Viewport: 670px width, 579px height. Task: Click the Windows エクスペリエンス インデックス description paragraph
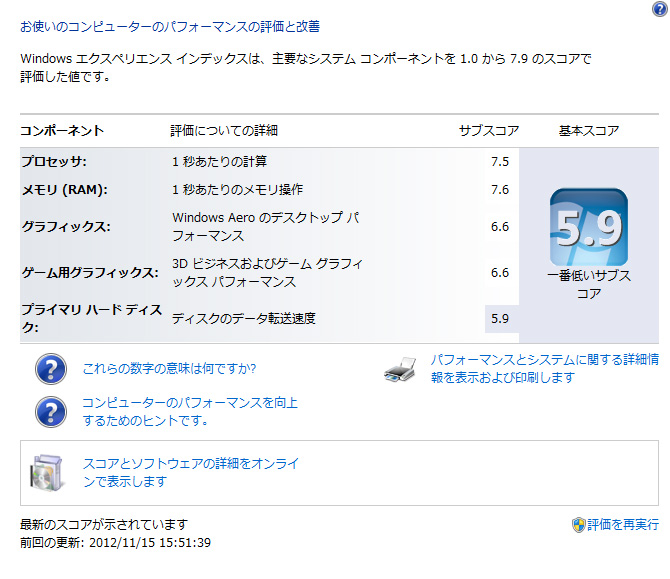(x=306, y=68)
